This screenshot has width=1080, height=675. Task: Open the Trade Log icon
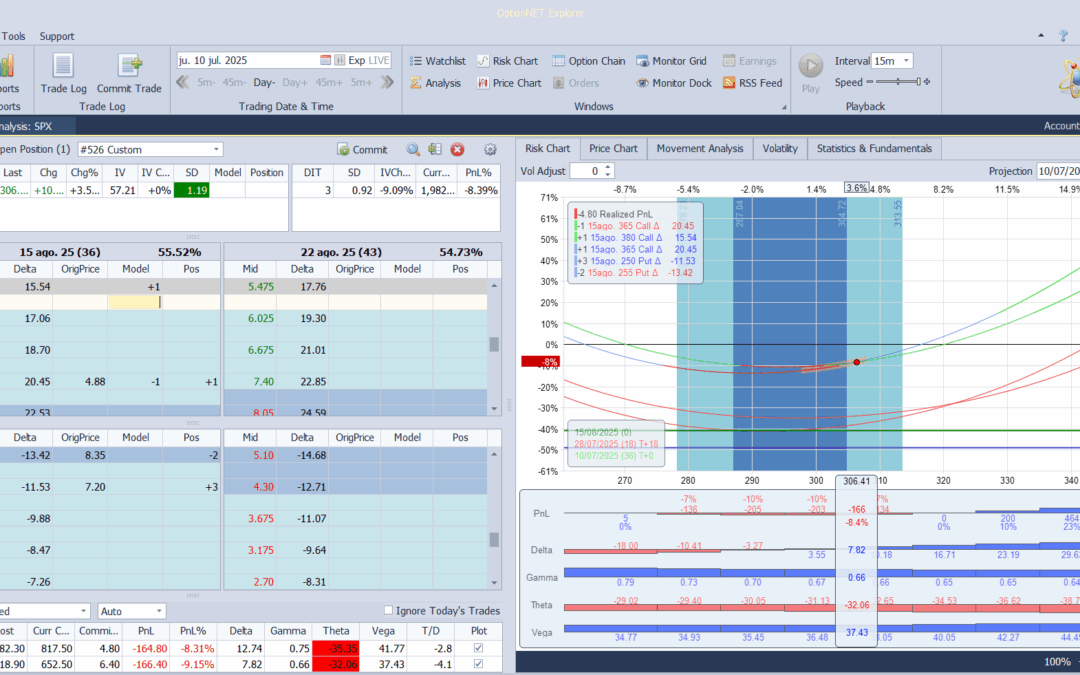[63, 65]
